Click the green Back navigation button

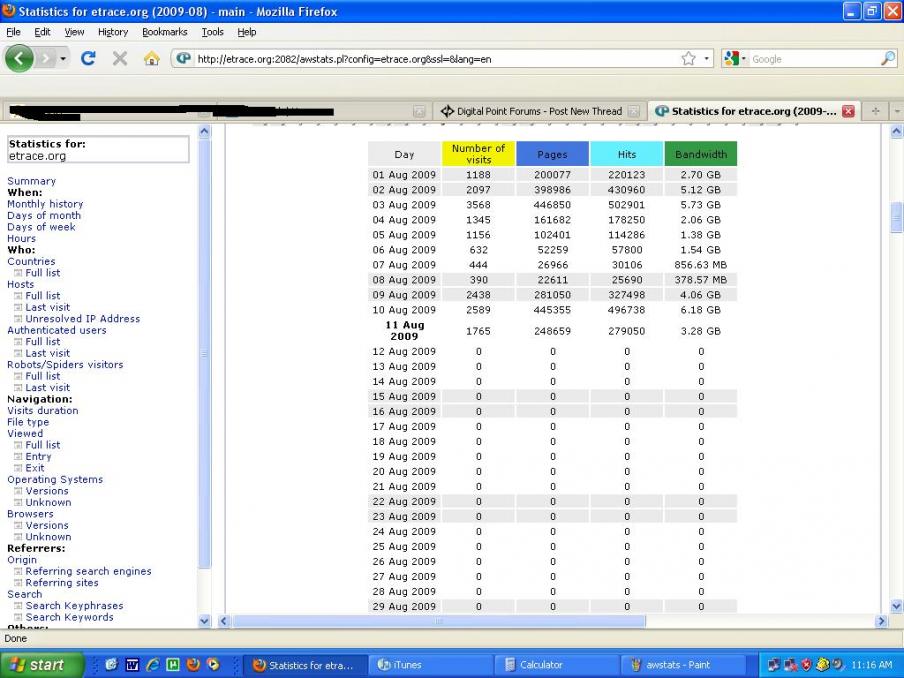click(x=19, y=58)
